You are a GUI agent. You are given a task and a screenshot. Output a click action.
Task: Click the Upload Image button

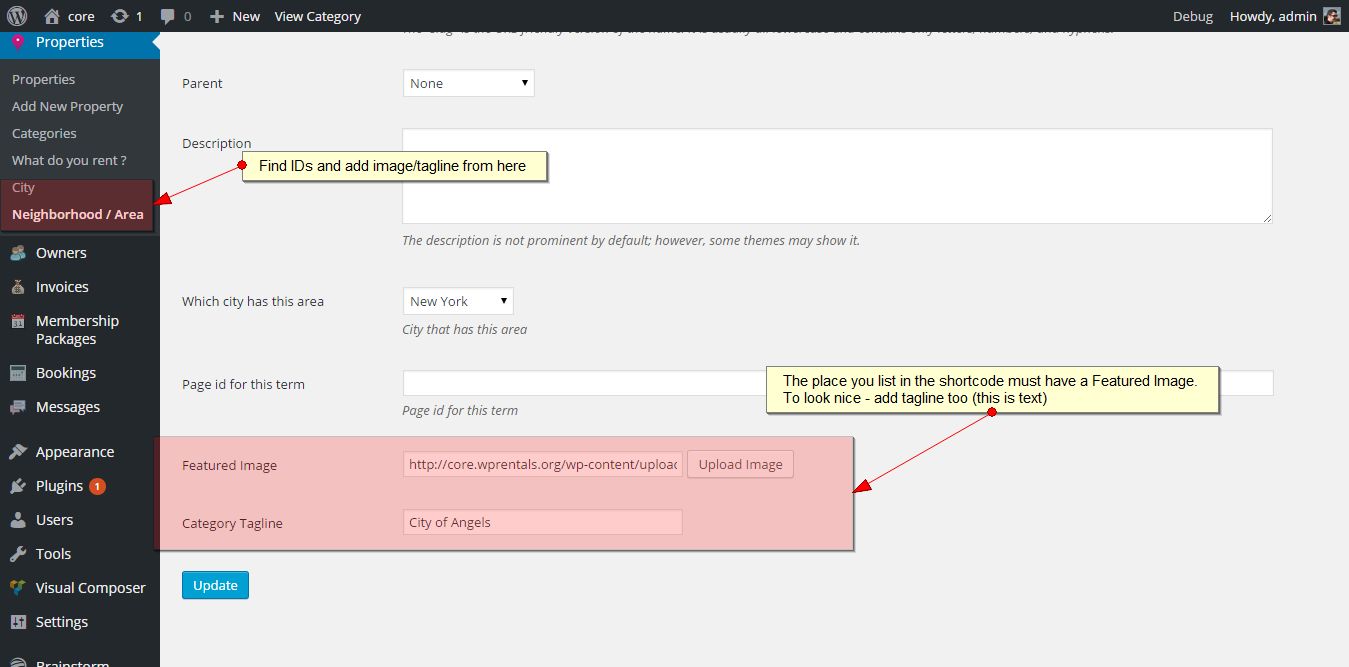coord(740,464)
